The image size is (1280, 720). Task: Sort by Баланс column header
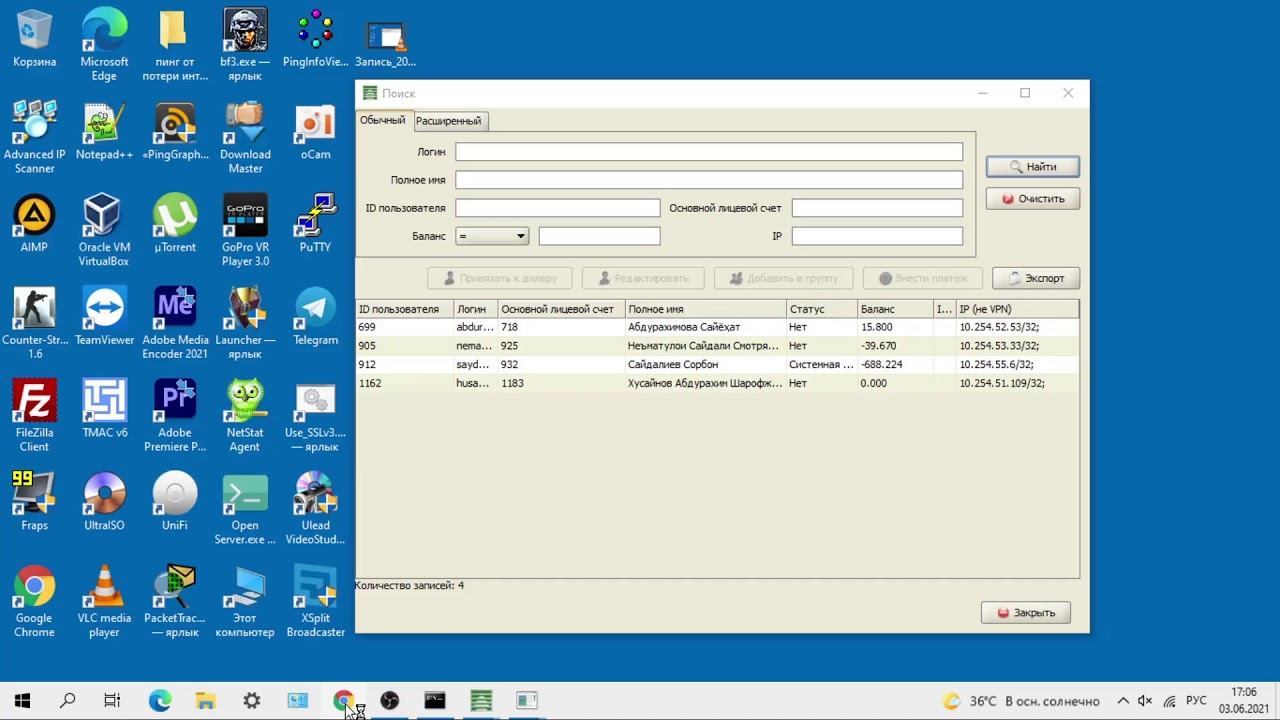[895, 309]
